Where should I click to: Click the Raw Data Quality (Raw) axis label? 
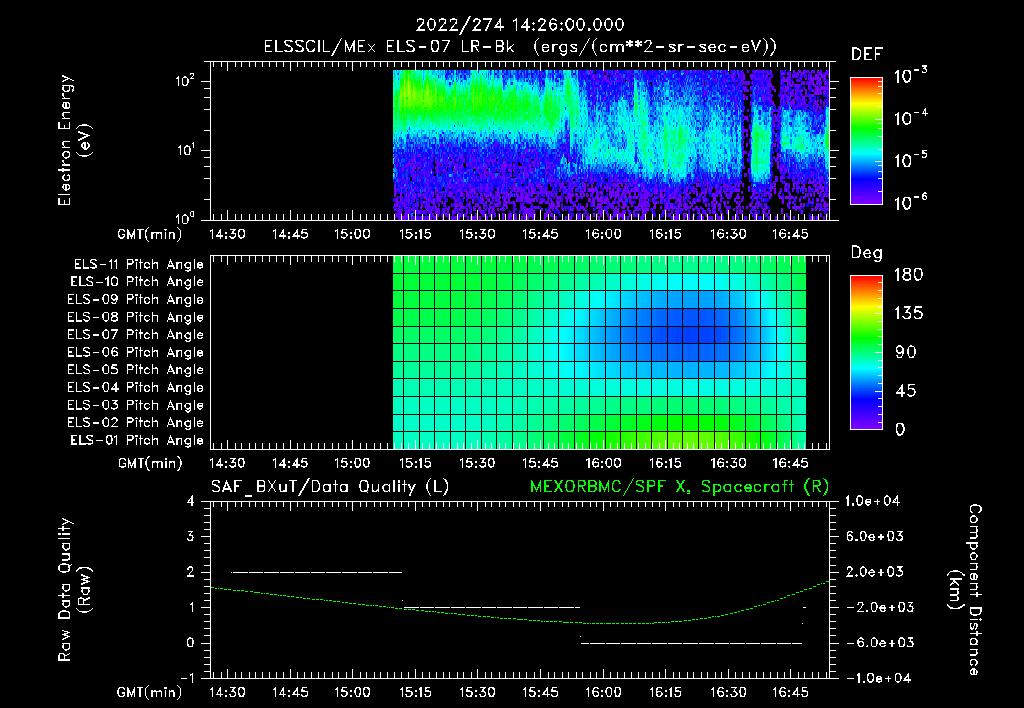74,590
